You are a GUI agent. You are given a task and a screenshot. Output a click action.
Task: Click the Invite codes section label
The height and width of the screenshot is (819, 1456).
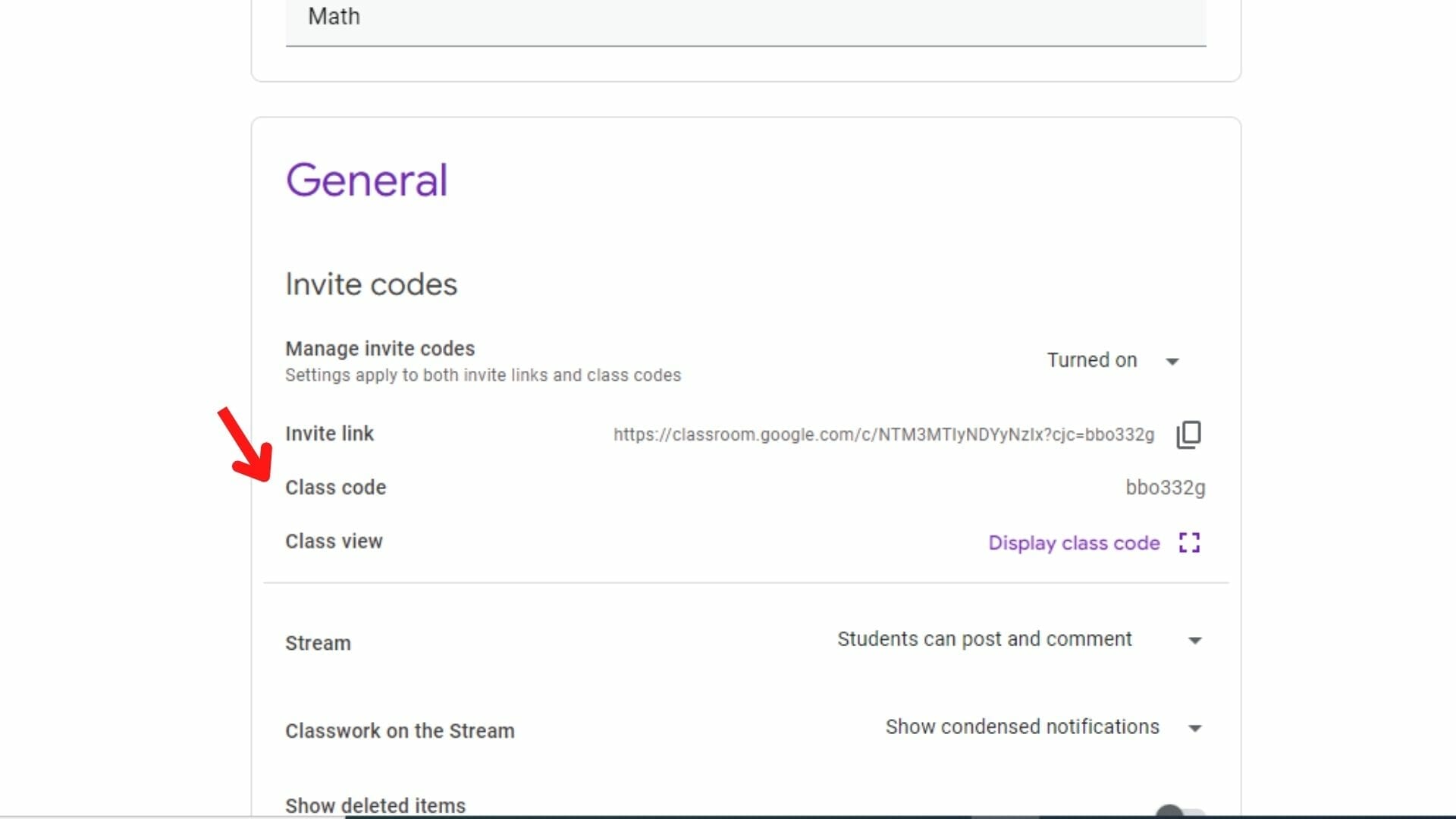click(x=371, y=284)
